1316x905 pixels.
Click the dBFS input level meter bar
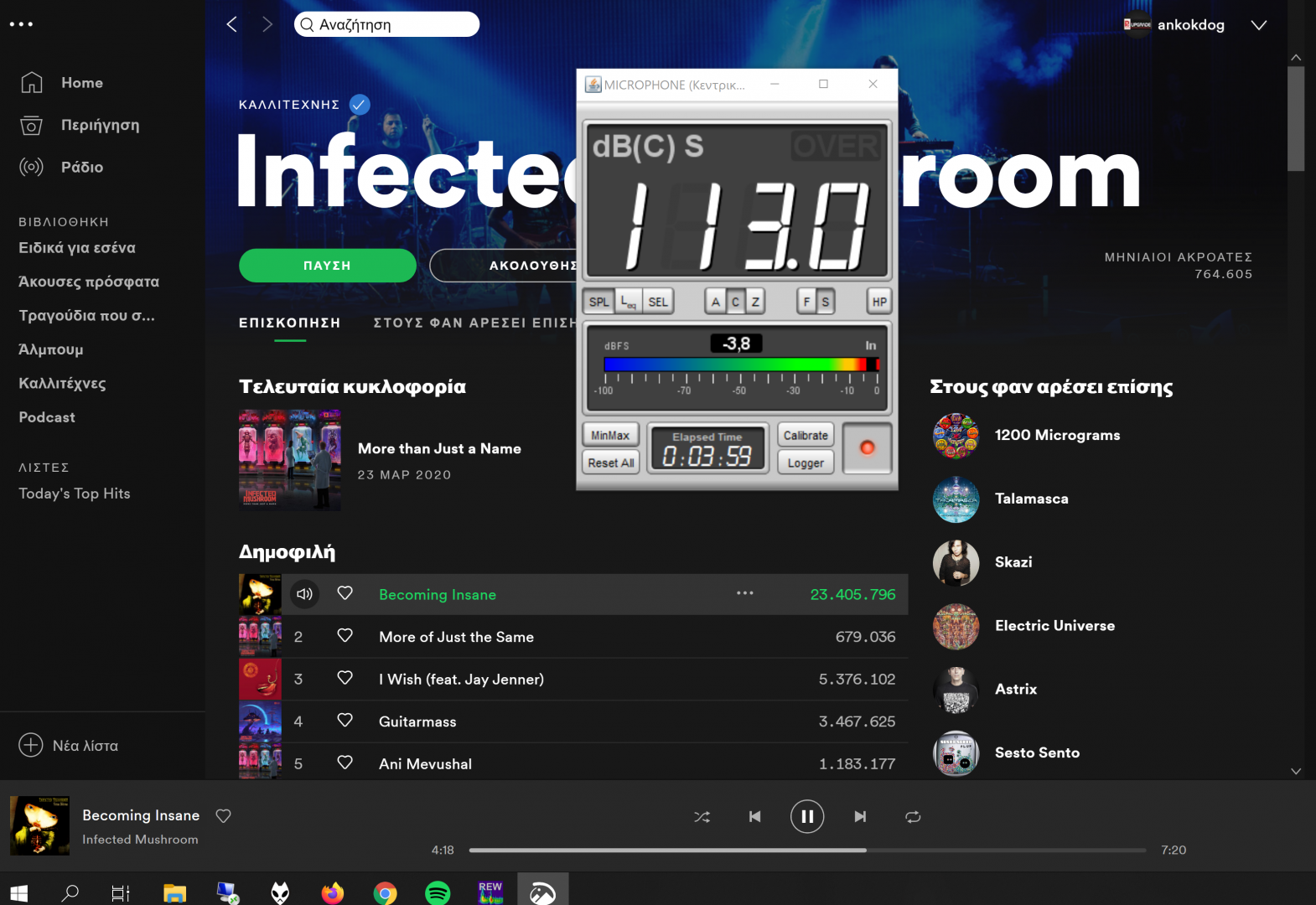[x=741, y=365]
